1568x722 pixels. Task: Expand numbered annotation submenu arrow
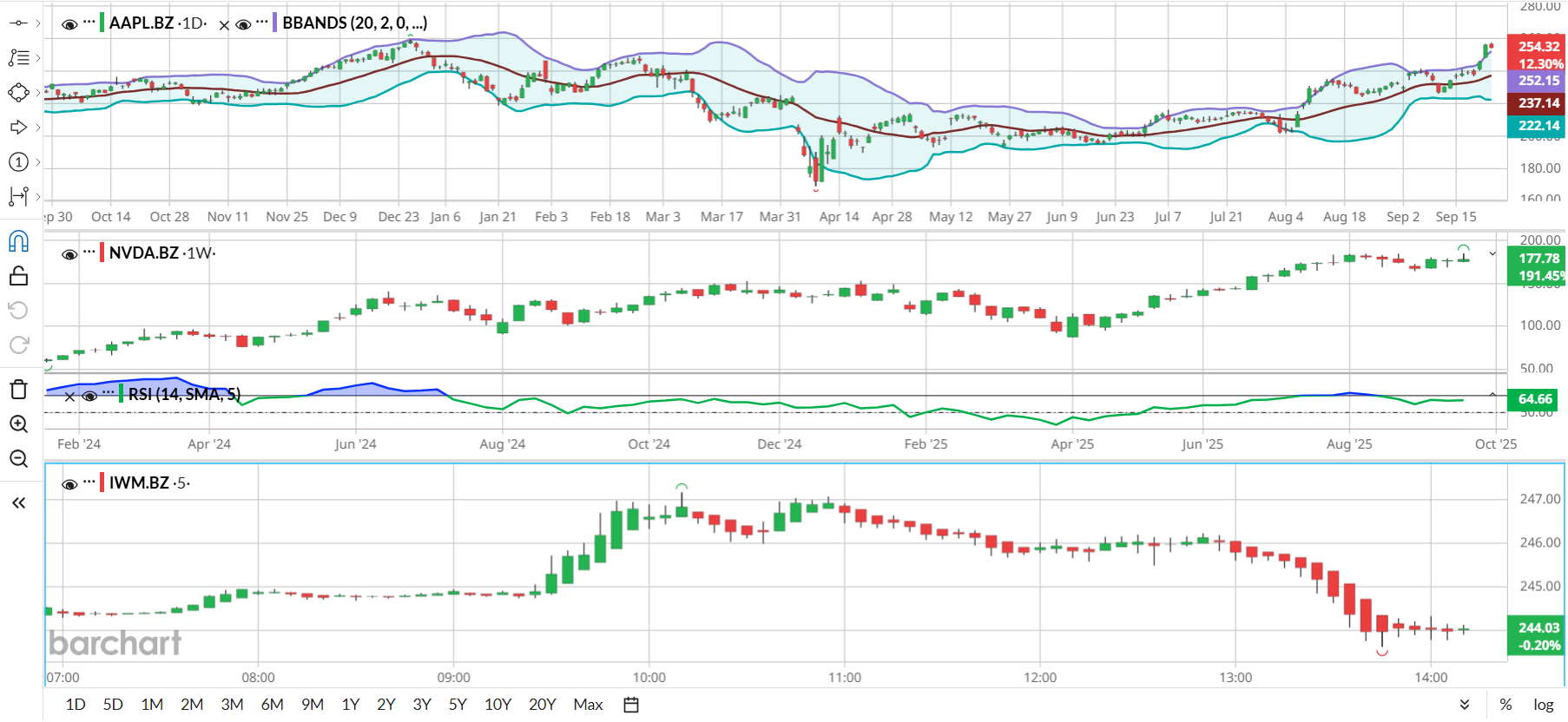tap(38, 162)
